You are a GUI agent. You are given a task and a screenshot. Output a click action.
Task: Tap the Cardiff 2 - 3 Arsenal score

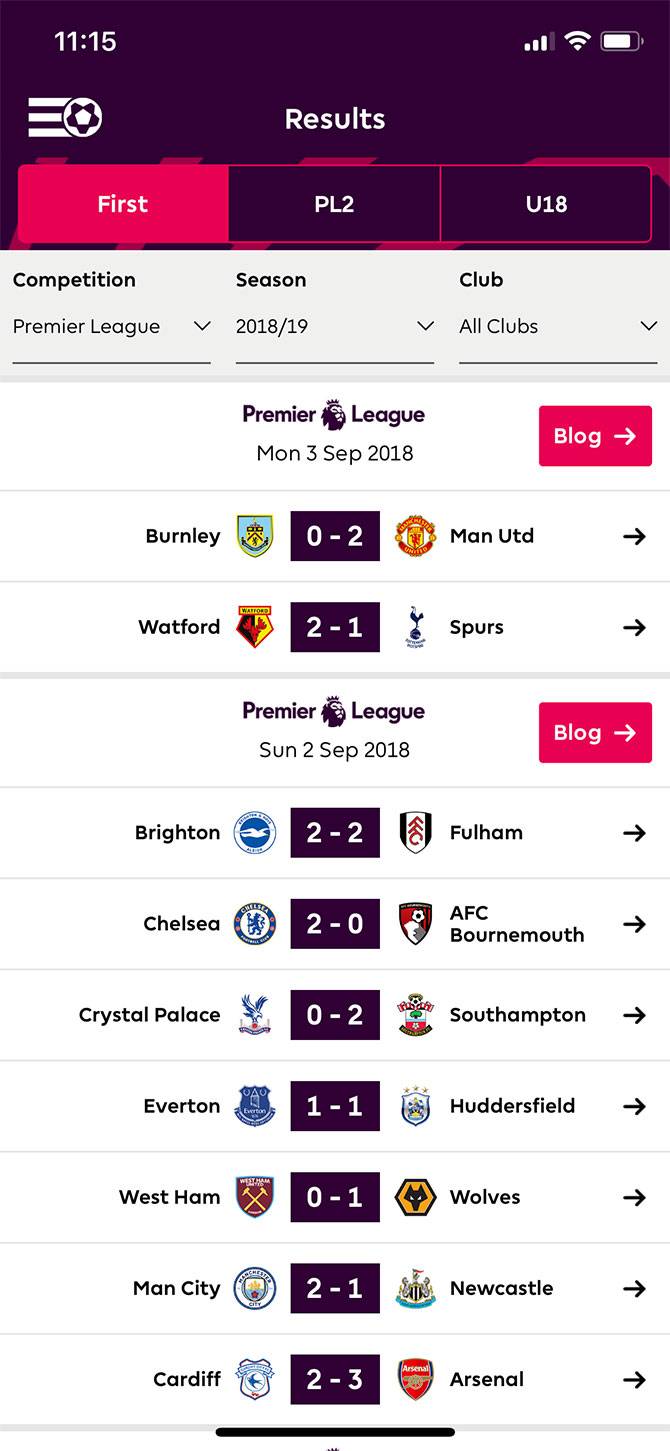[335, 1379]
